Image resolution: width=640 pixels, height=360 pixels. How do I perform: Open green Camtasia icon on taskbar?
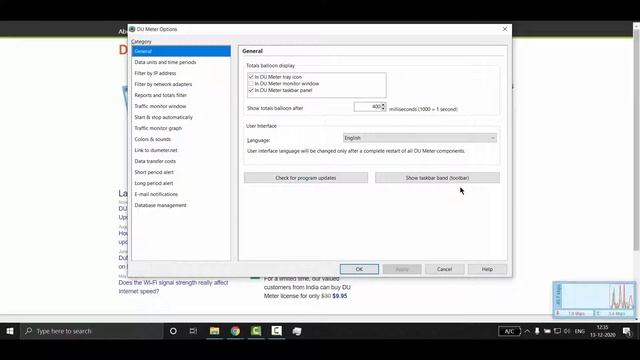point(256,331)
